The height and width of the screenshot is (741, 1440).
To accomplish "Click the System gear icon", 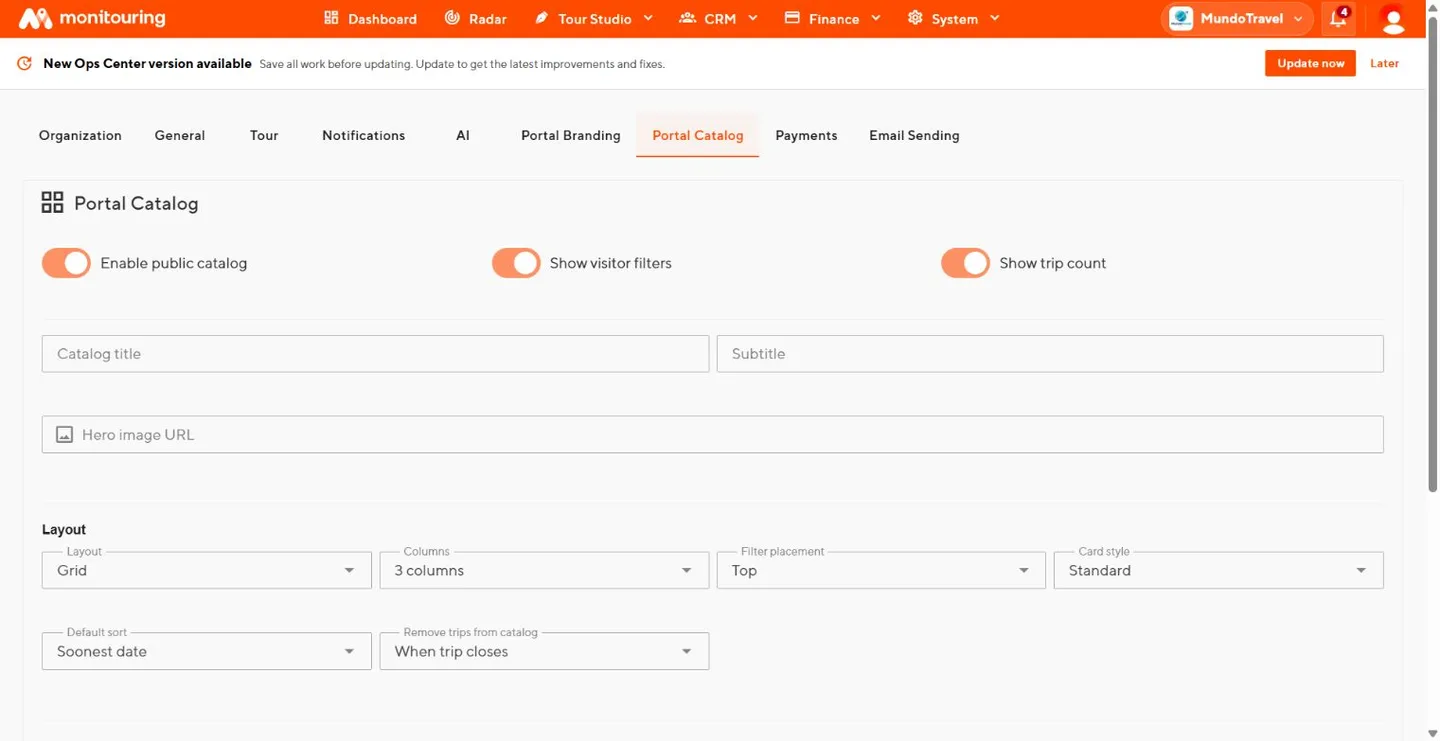I will [x=915, y=18].
